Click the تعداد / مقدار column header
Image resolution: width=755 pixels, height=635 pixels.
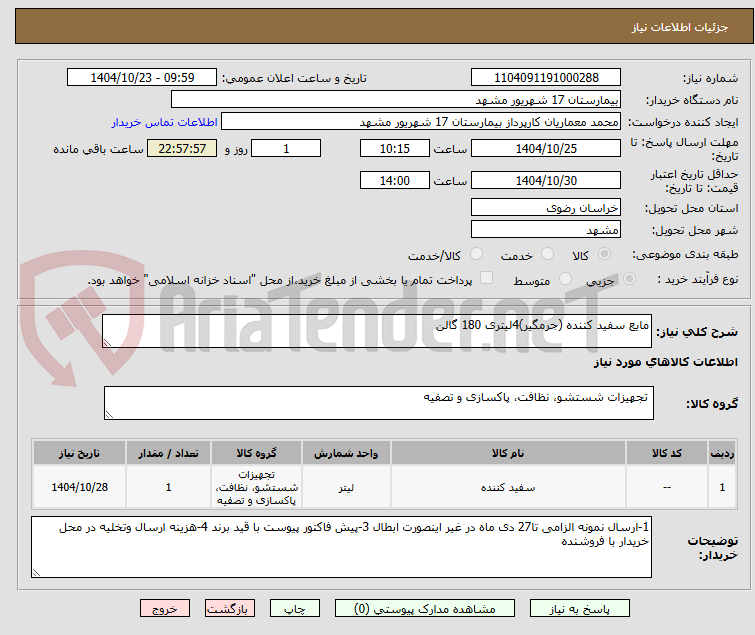169,453
